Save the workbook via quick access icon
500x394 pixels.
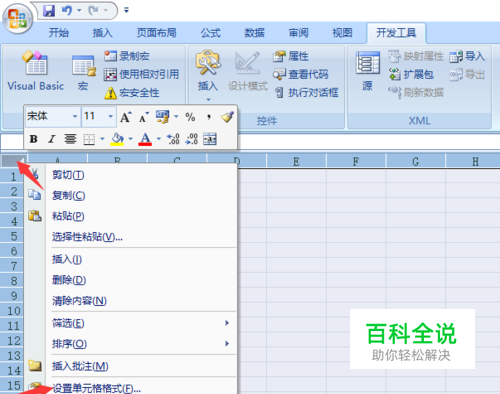pos(49,11)
